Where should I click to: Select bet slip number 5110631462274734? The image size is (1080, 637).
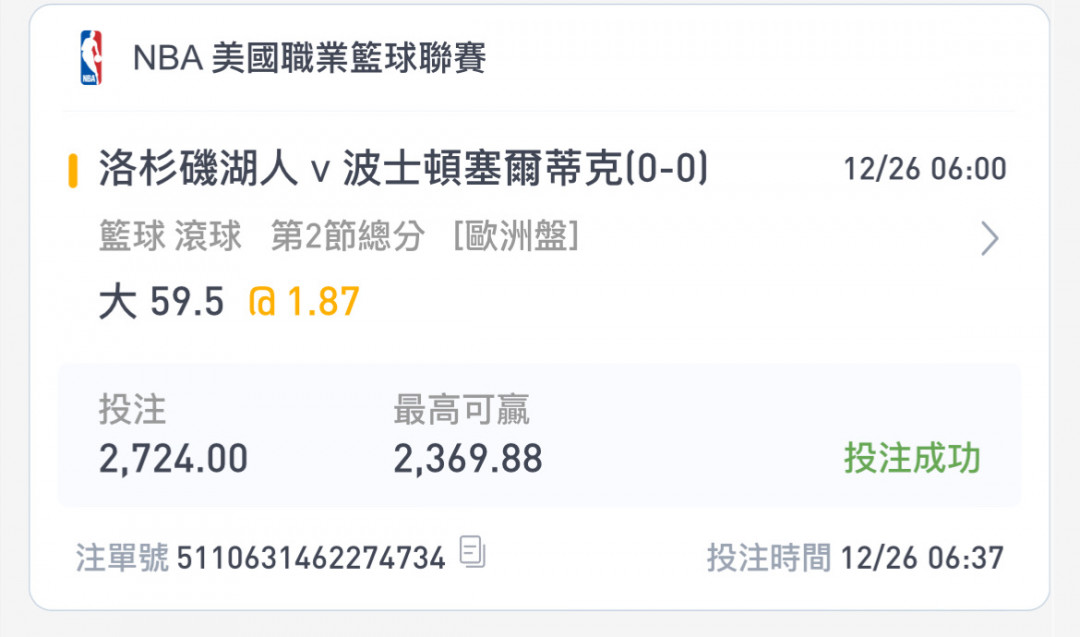pyautogui.click(x=311, y=558)
